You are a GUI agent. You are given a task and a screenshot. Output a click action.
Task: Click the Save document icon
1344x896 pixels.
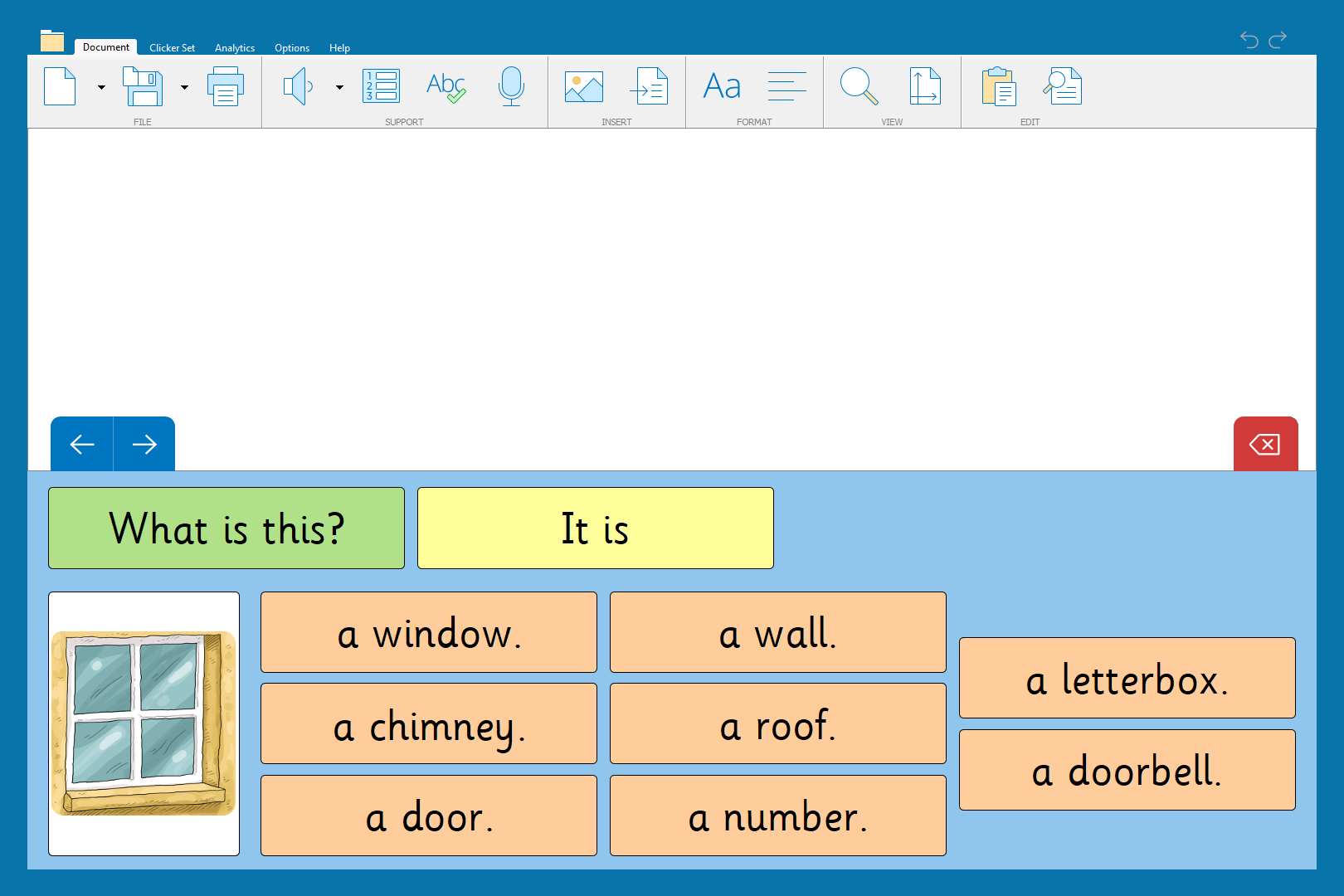point(142,86)
